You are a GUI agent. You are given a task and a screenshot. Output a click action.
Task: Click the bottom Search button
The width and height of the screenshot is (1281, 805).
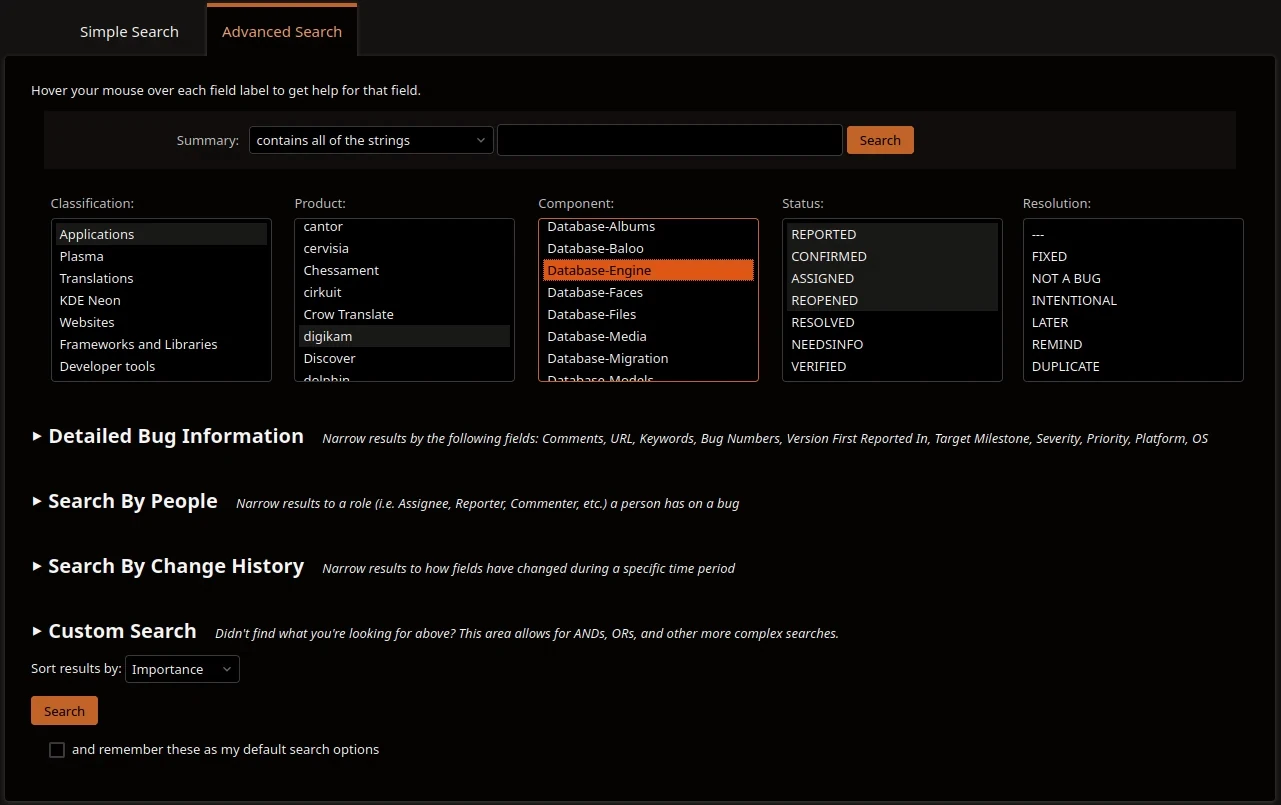(x=64, y=710)
